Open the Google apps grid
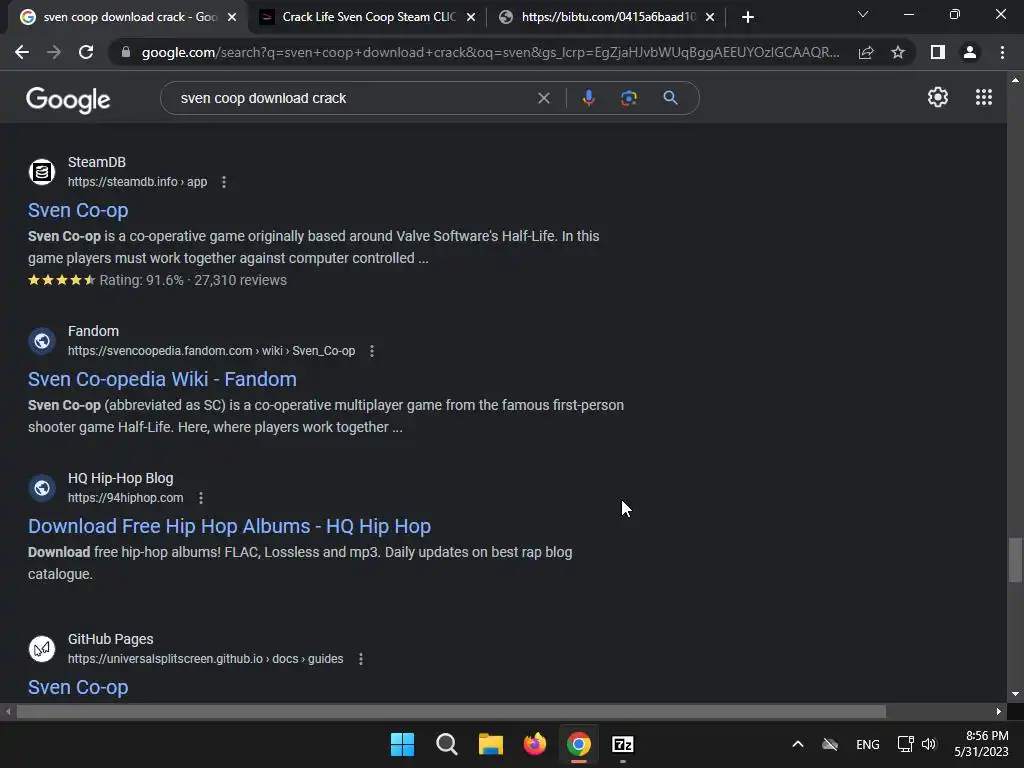Image resolution: width=1024 pixels, height=768 pixels. tap(984, 97)
